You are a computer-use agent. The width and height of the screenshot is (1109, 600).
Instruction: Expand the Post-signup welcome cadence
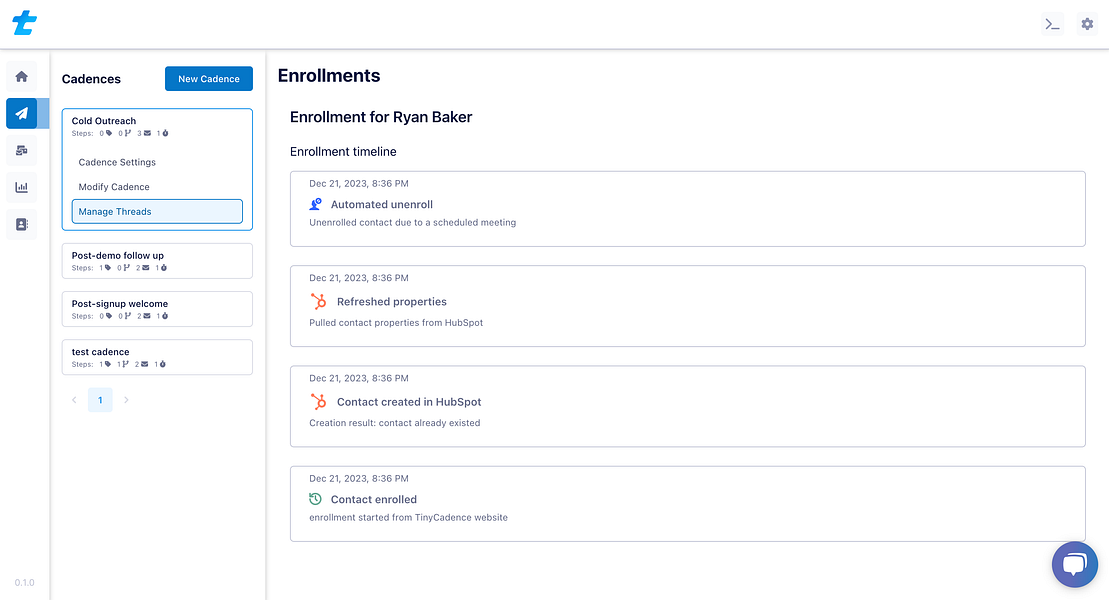pos(157,309)
